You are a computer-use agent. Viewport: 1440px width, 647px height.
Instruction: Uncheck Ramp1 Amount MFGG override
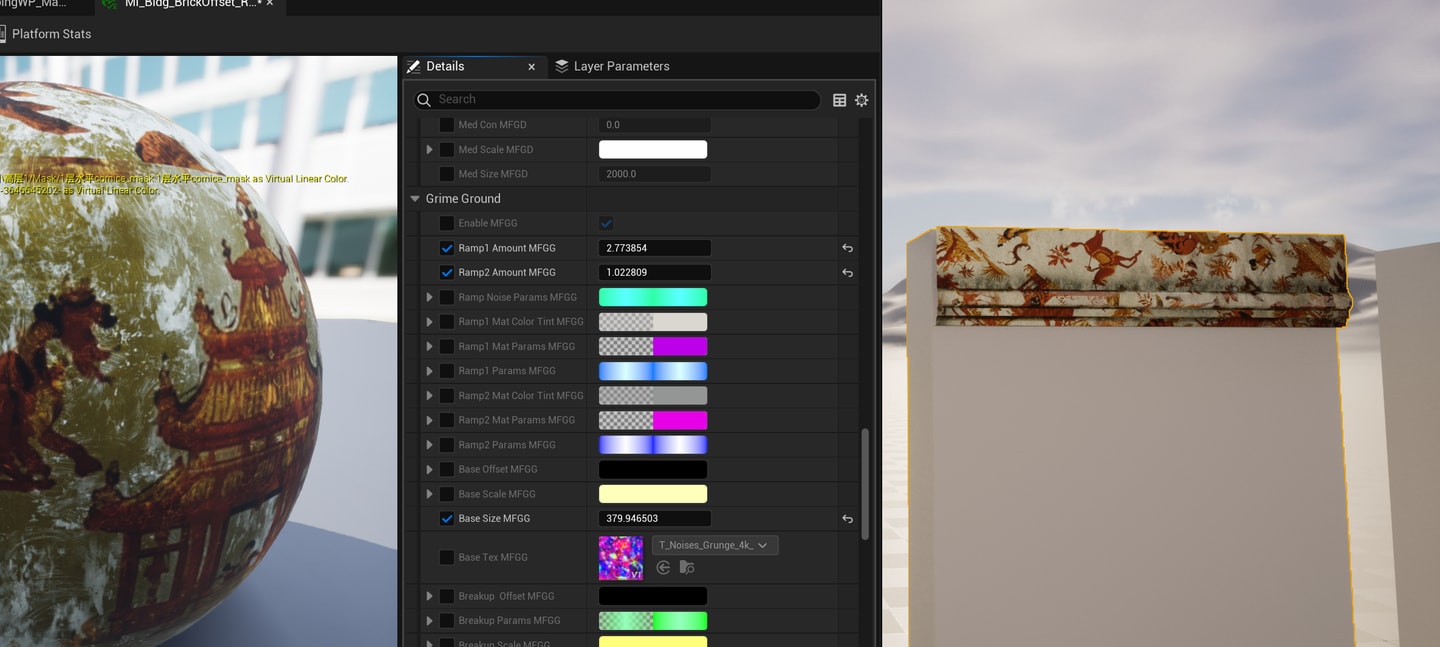[447, 248]
